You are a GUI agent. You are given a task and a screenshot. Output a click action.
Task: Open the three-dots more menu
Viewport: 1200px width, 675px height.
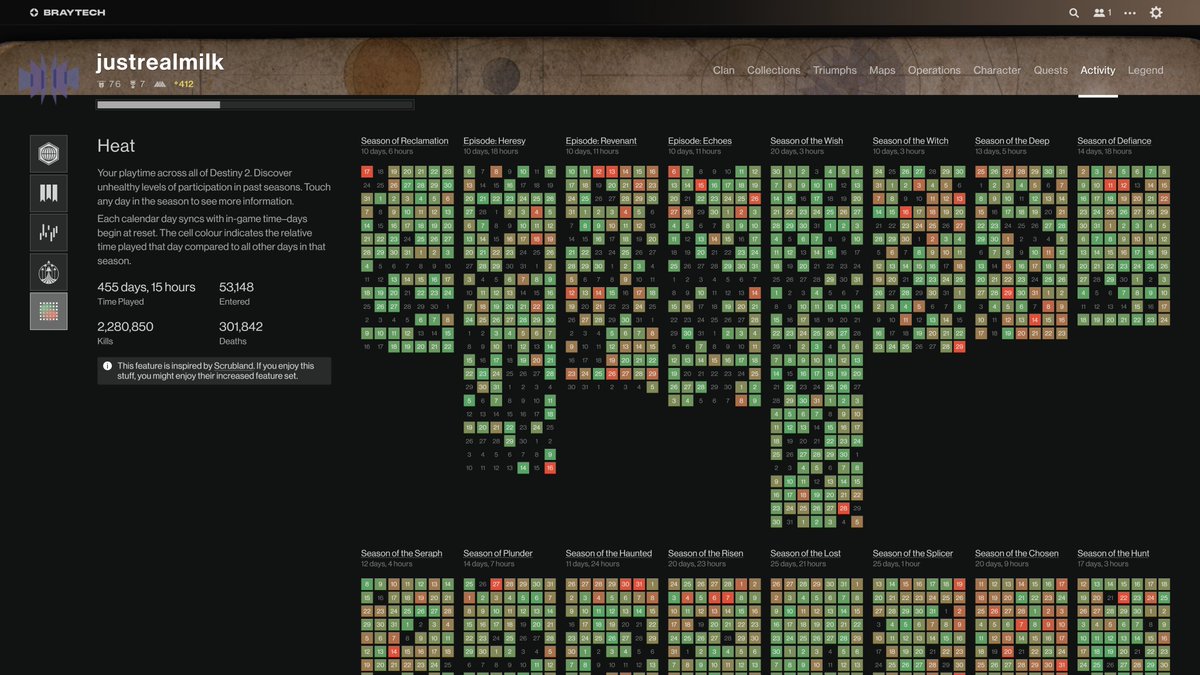1130,13
